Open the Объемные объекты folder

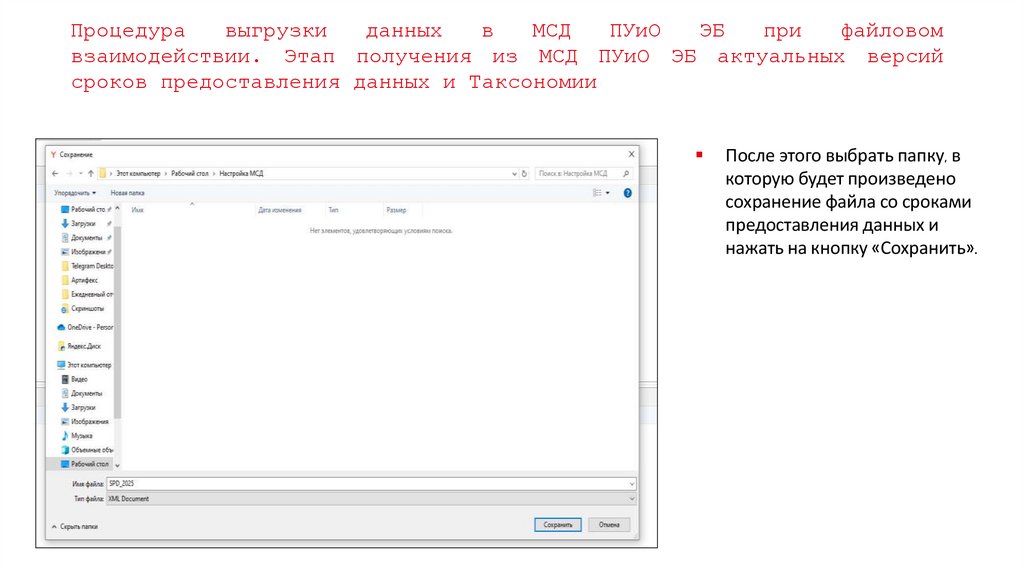tap(87, 450)
